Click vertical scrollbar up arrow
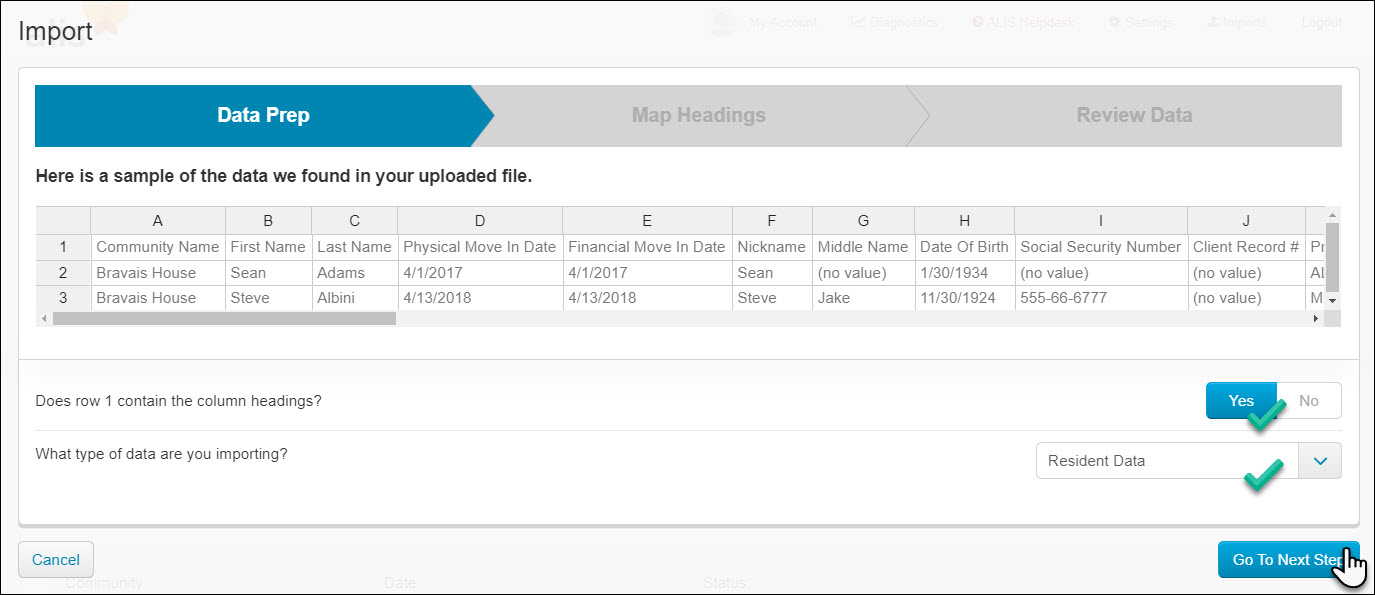The image size is (1375, 595). (x=1332, y=214)
